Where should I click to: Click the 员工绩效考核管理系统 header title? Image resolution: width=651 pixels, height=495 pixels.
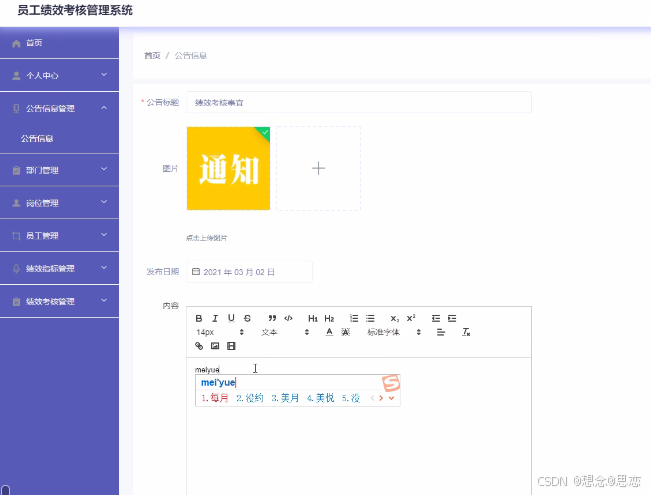click(75, 10)
